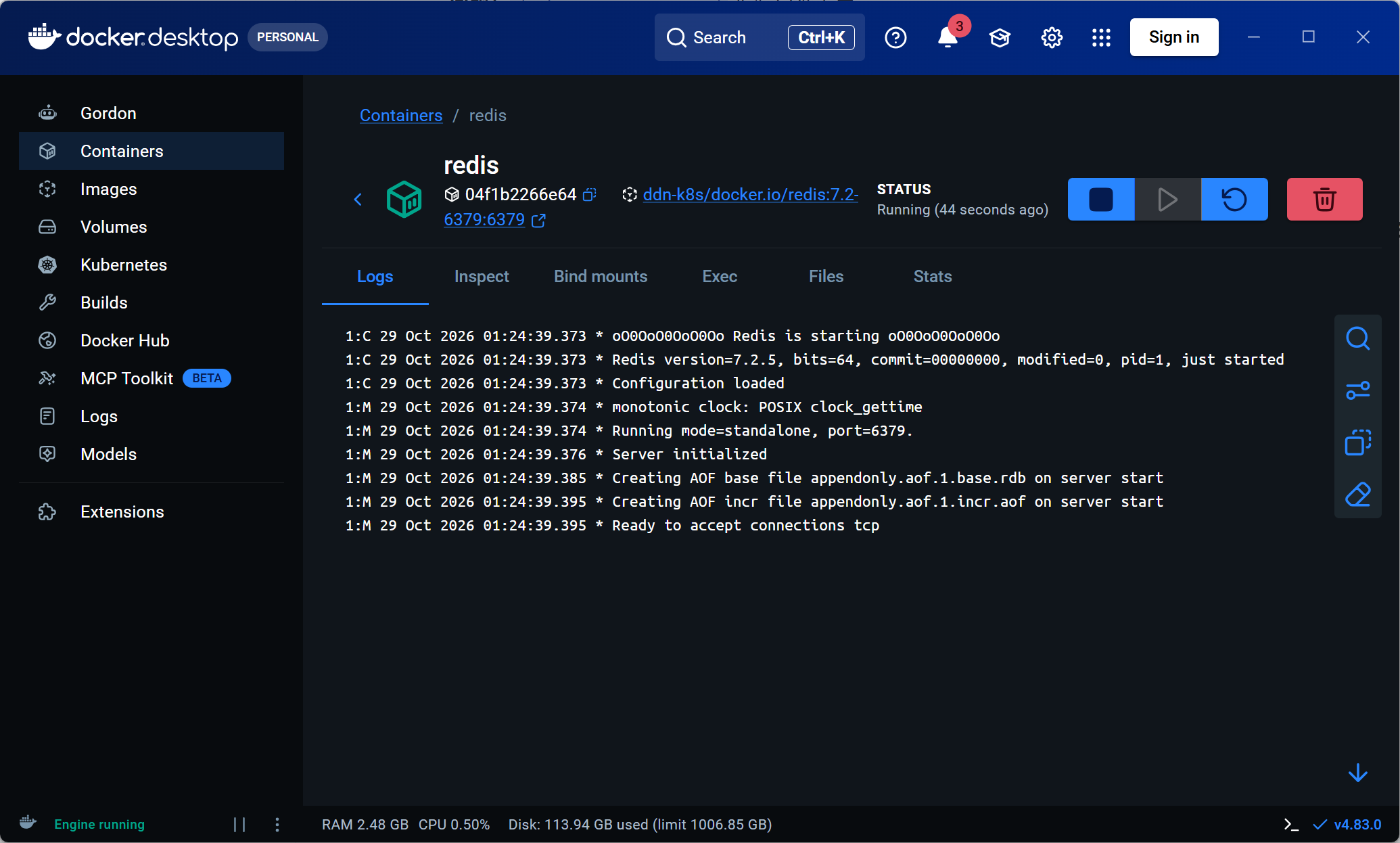The width and height of the screenshot is (1400, 843).
Task: Follow the Containers breadcrumb link
Action: point(401,115)
